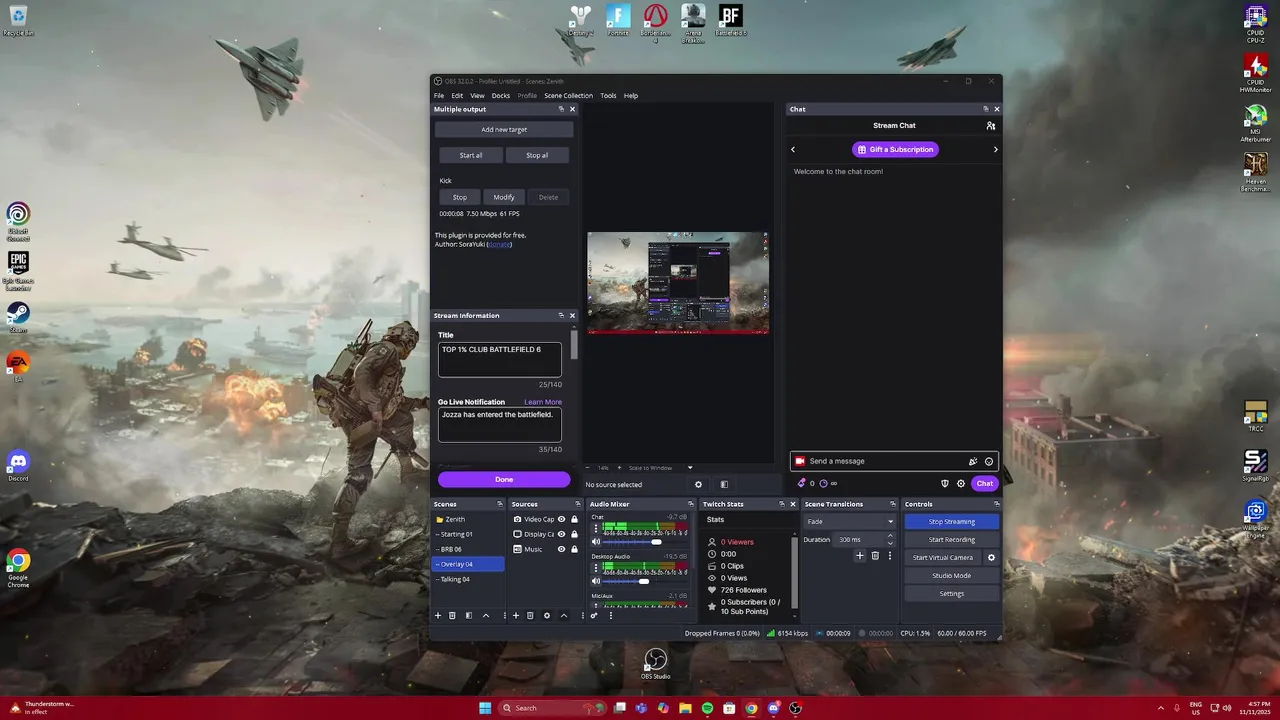Click Stream Information panel scrollbar
The image size is (1280, 720).
(x=574, y=345)
